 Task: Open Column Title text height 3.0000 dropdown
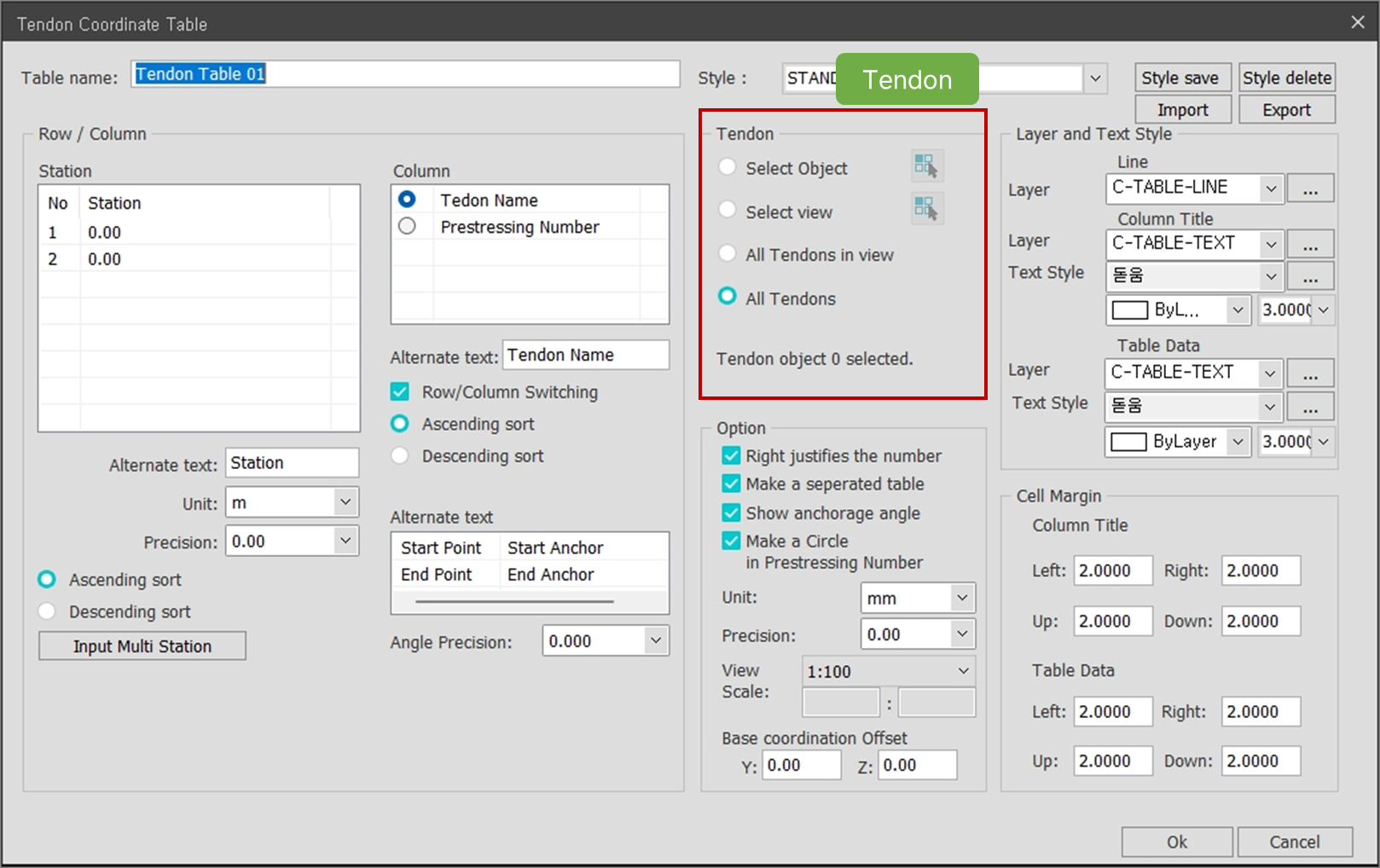click(1323, 310)
